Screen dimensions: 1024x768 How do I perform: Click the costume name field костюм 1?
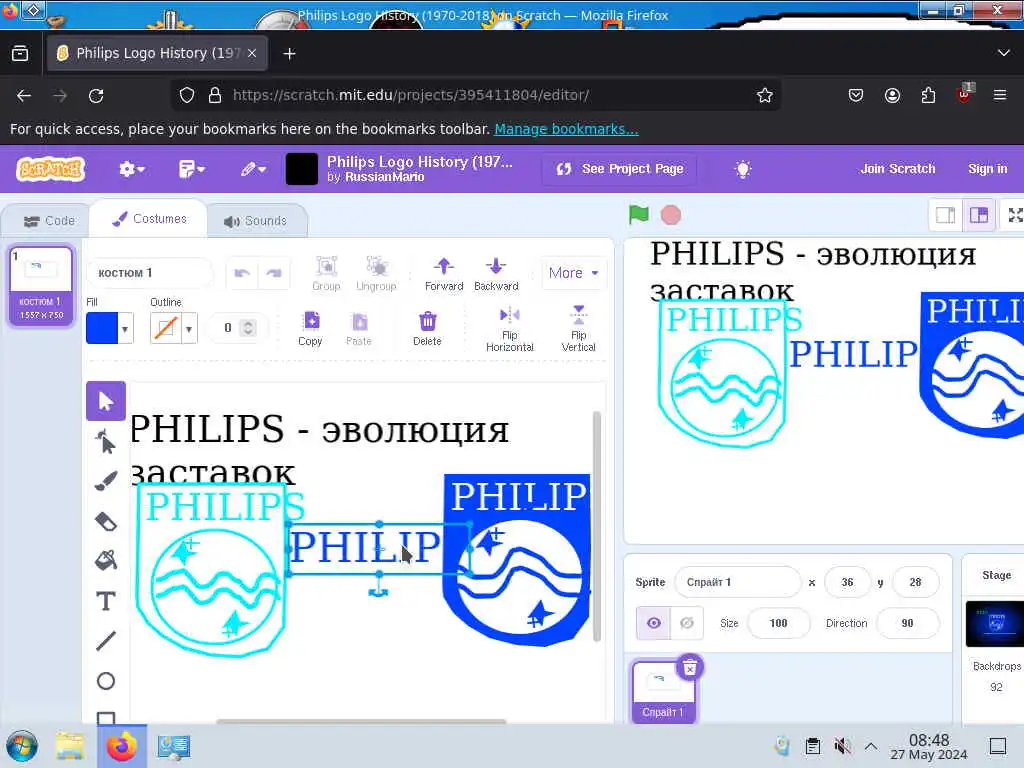150,273
